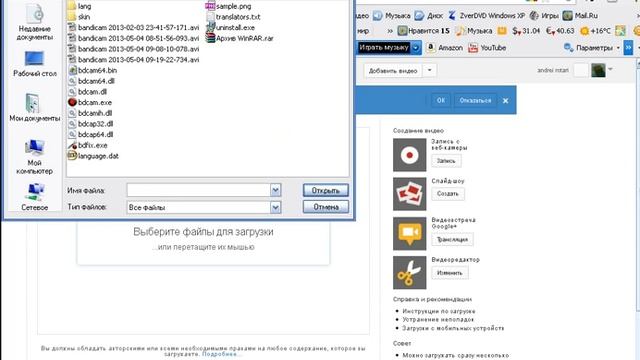
Task: Select the bdcam64.bin file
Action: (93, 70)
